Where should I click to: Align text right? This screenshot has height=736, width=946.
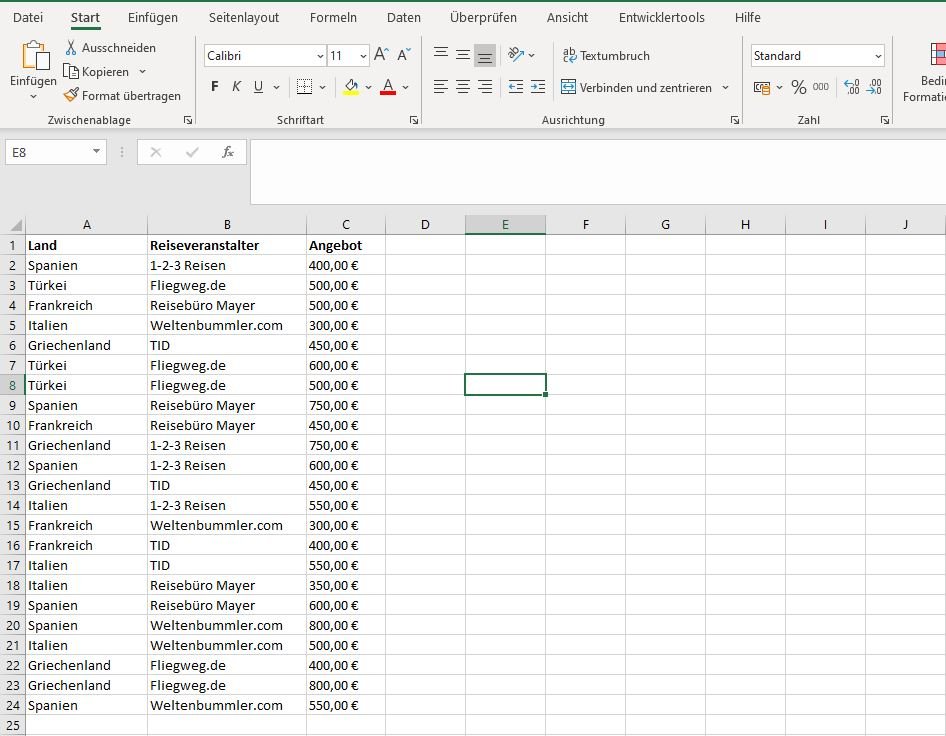point(484,87)
